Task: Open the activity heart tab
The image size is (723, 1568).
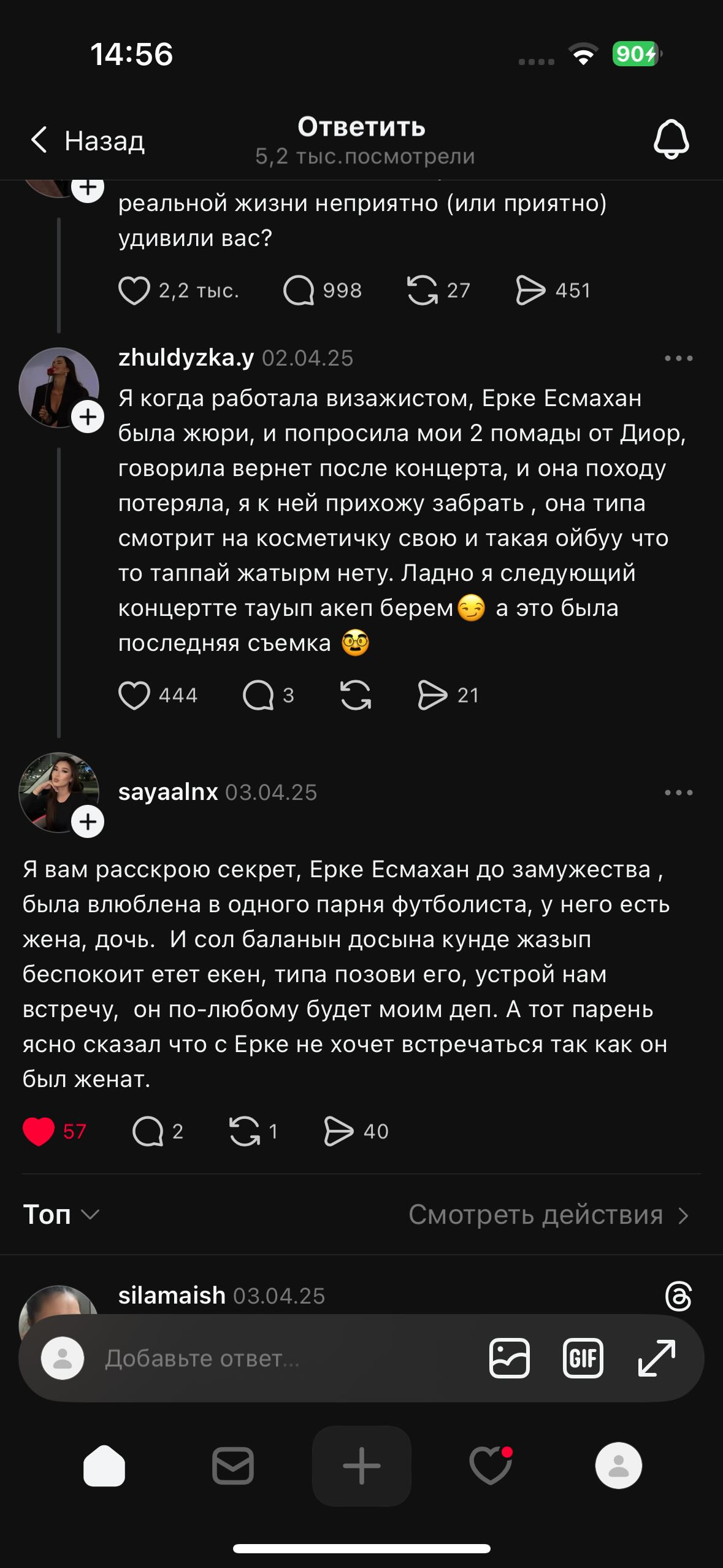Action: (x=490, y=1466)
